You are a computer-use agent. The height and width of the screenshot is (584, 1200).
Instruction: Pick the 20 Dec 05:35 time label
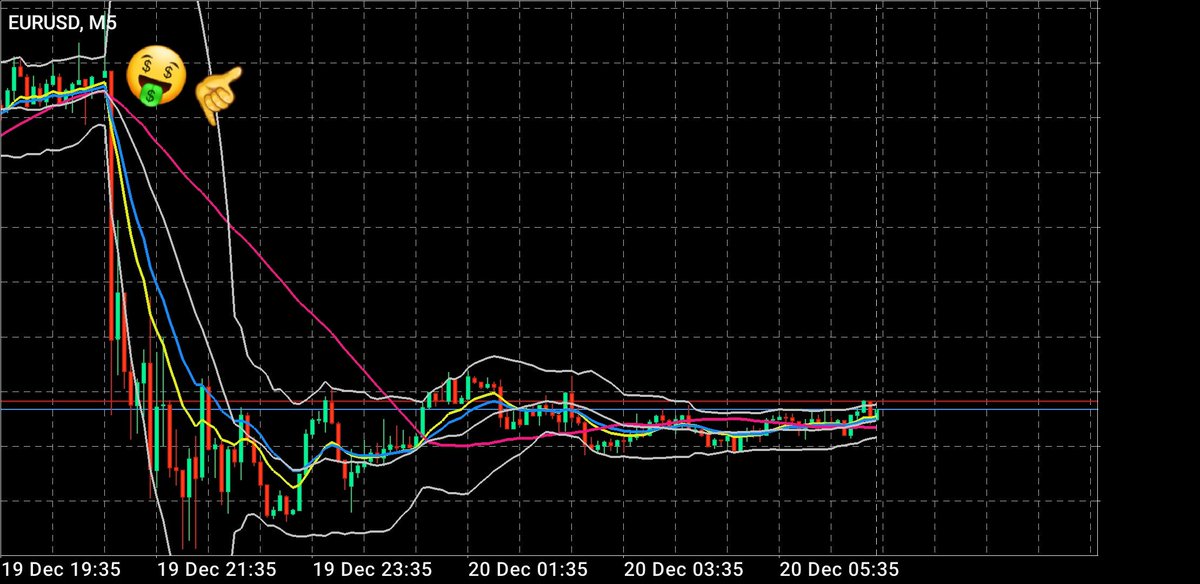point(839,569)
